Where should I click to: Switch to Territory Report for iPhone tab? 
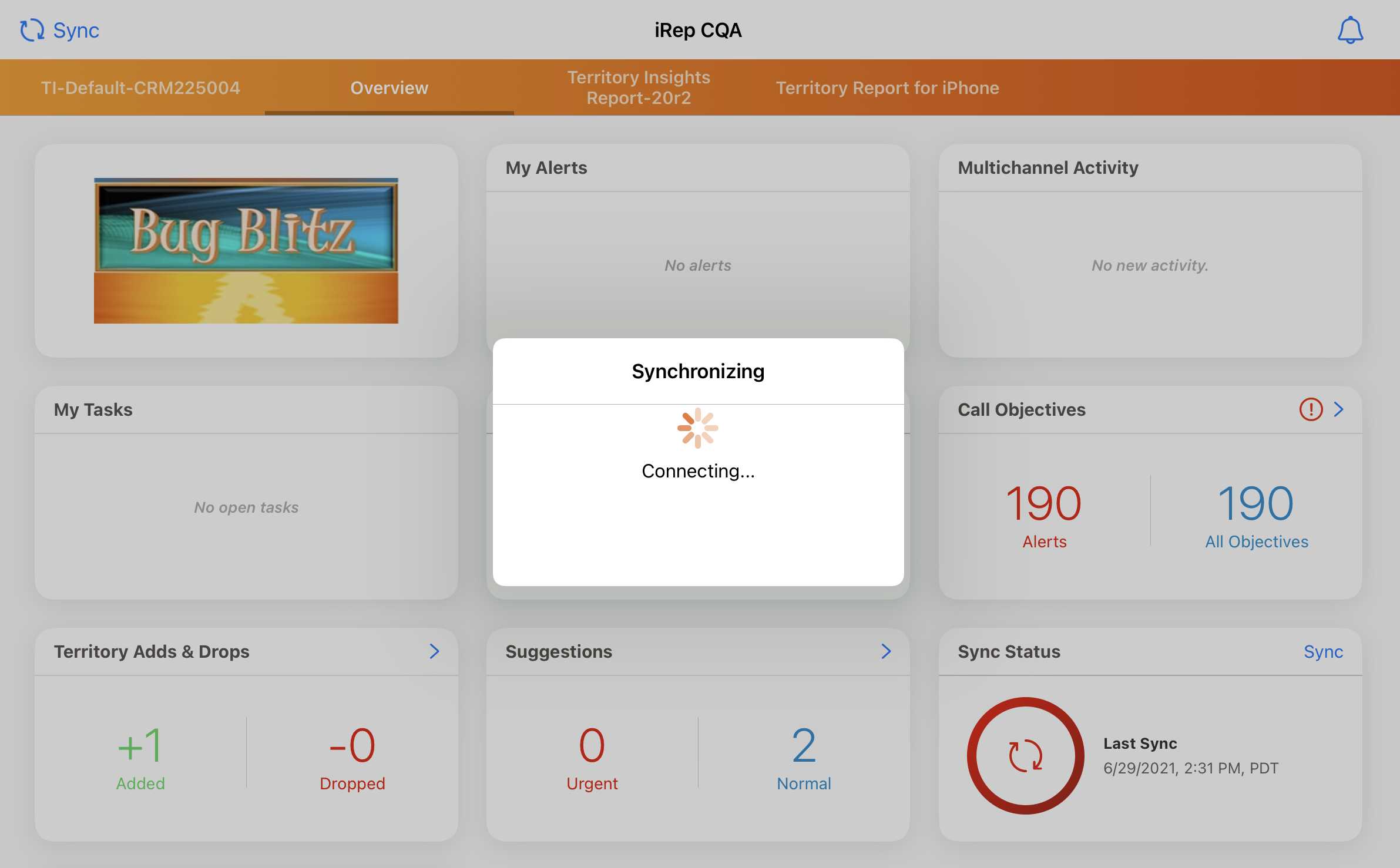pos(887,88)
